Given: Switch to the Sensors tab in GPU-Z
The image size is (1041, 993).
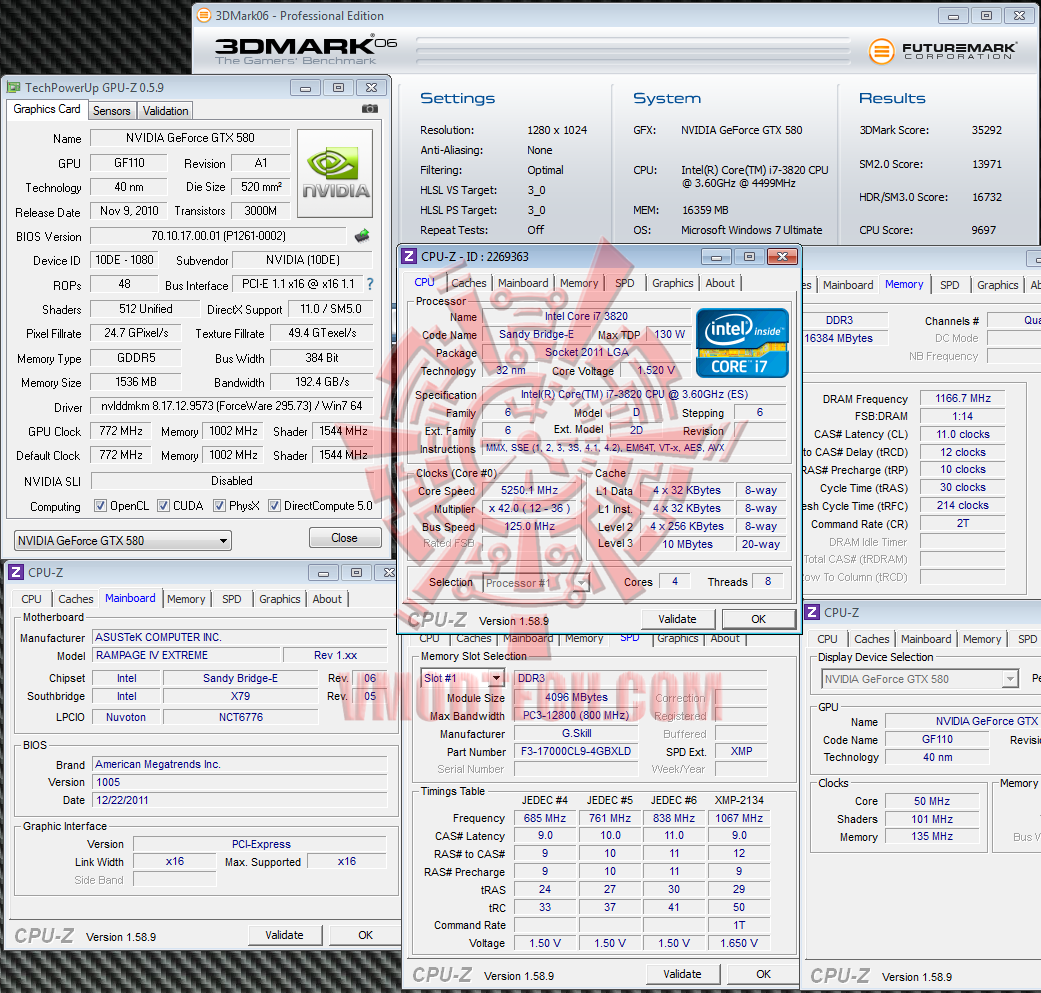Looking at the screenshot, I should point(112,111).
